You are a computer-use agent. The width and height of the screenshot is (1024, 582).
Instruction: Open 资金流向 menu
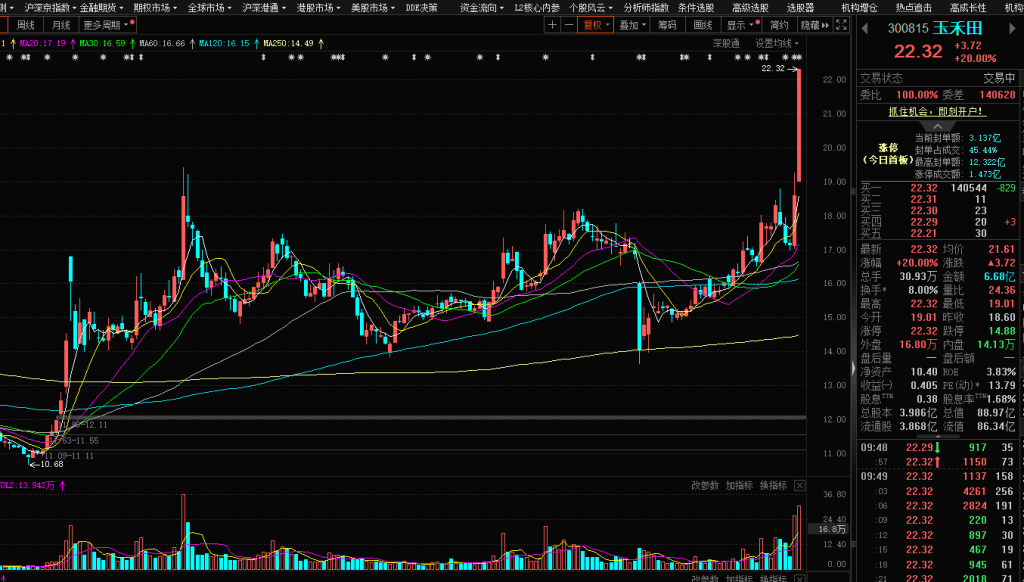click(482, 8)
